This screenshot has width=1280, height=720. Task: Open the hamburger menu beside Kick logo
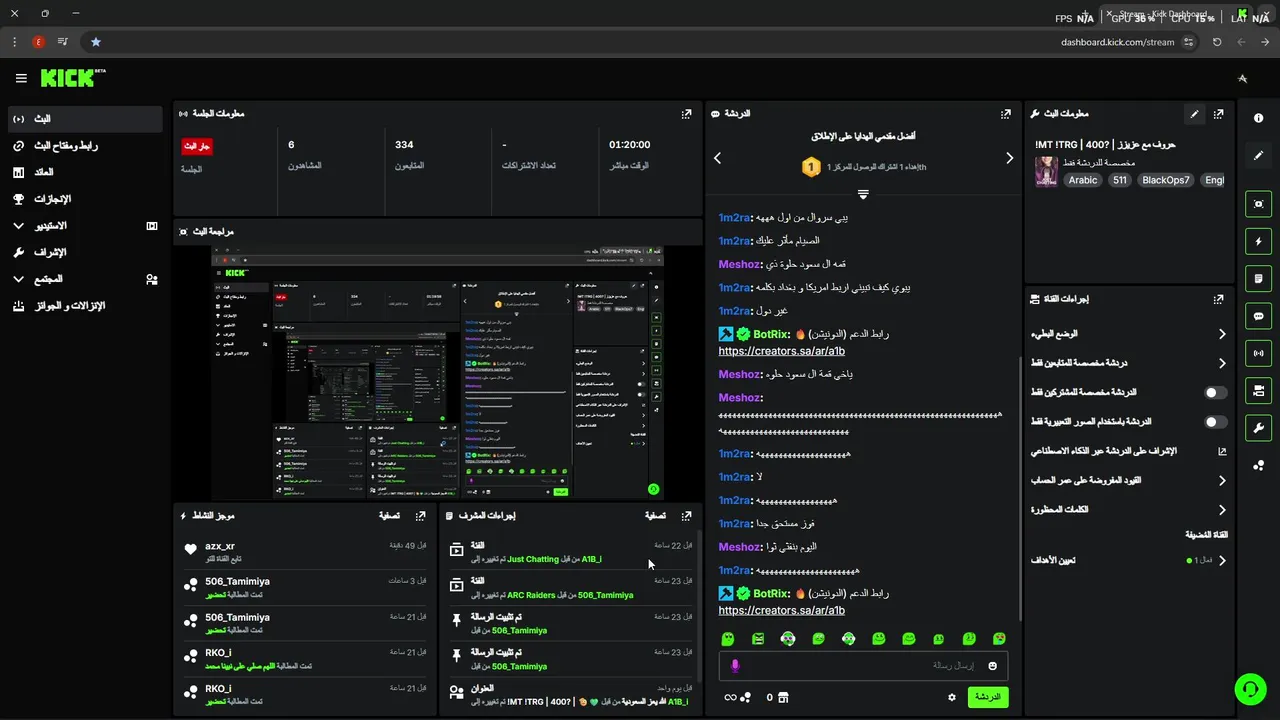pyautogui.click(x=21, y=78)
